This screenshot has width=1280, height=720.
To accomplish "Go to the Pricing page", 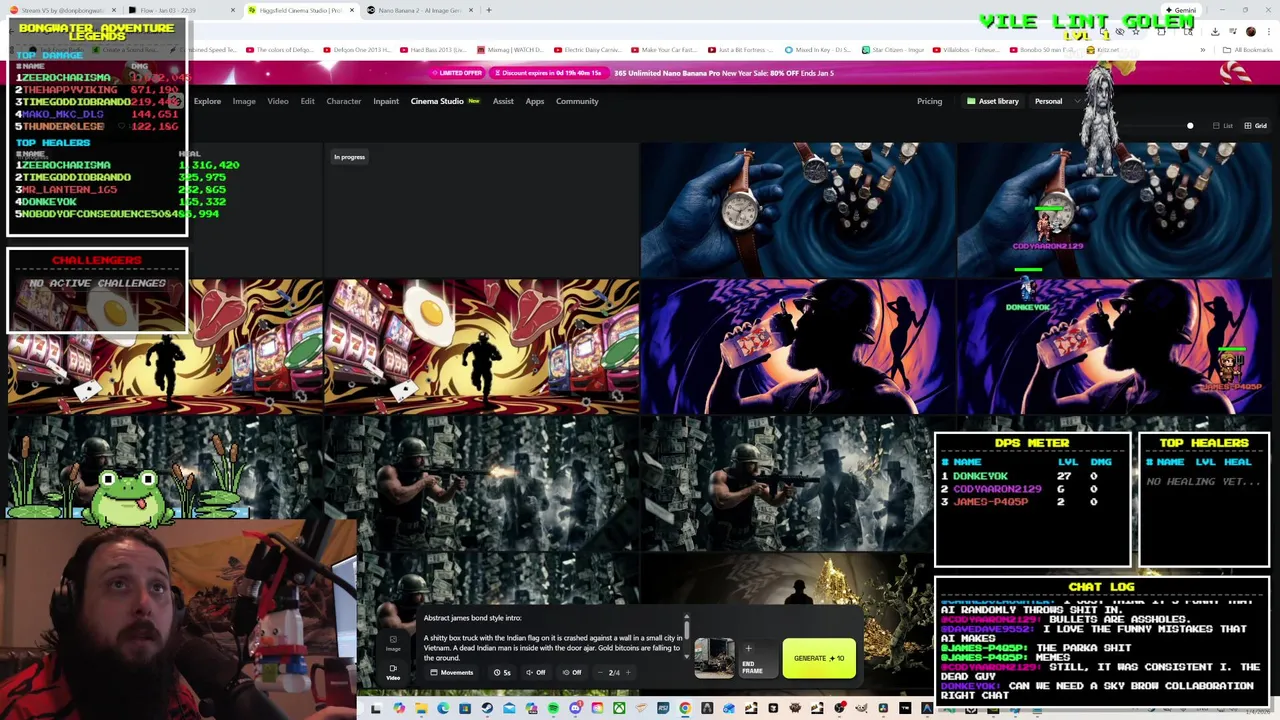I will (929, 101).
